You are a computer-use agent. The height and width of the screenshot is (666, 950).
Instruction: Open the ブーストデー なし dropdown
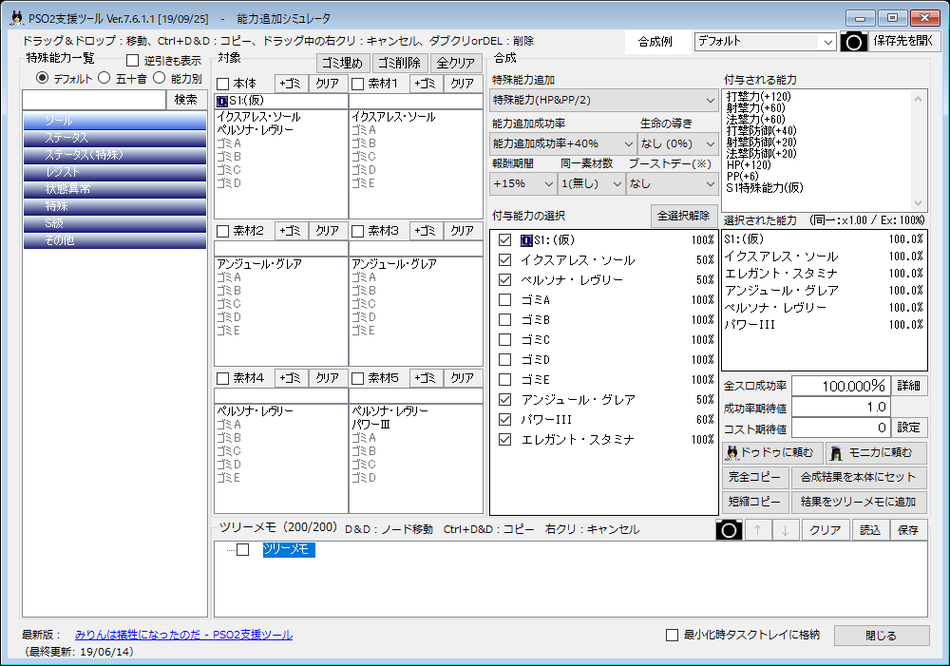point(672,184)
